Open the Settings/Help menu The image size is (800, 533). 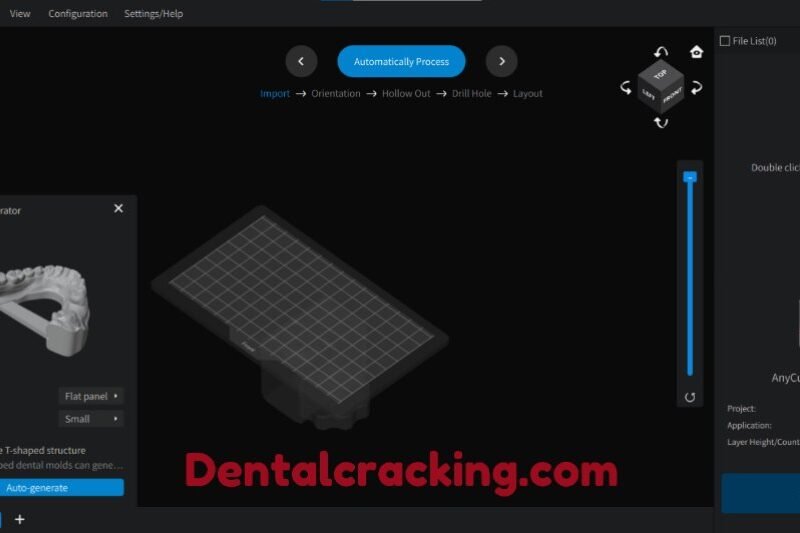pos(154,14)
